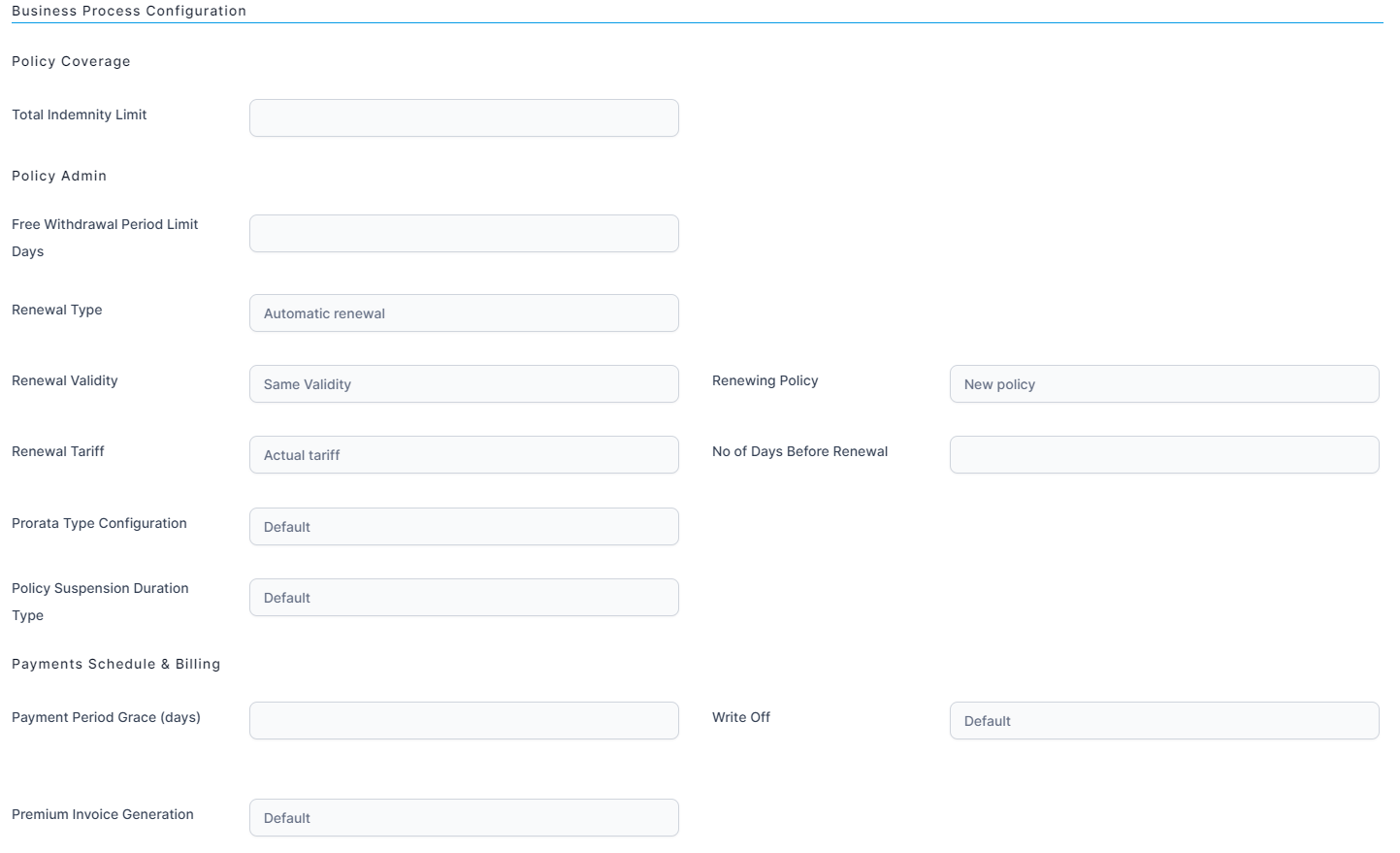
Task: Expand the Prorata Type Configuration dropdown
Action: click(x=464, y=527)
